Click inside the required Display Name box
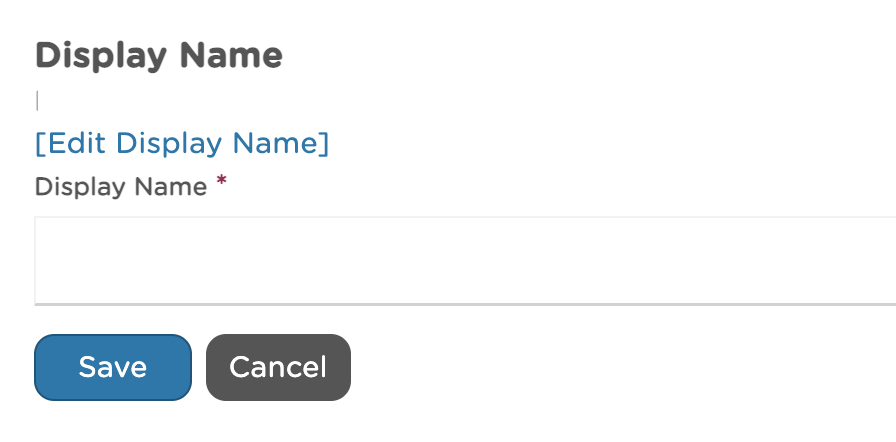896x442 pixels. coord(465,260)
